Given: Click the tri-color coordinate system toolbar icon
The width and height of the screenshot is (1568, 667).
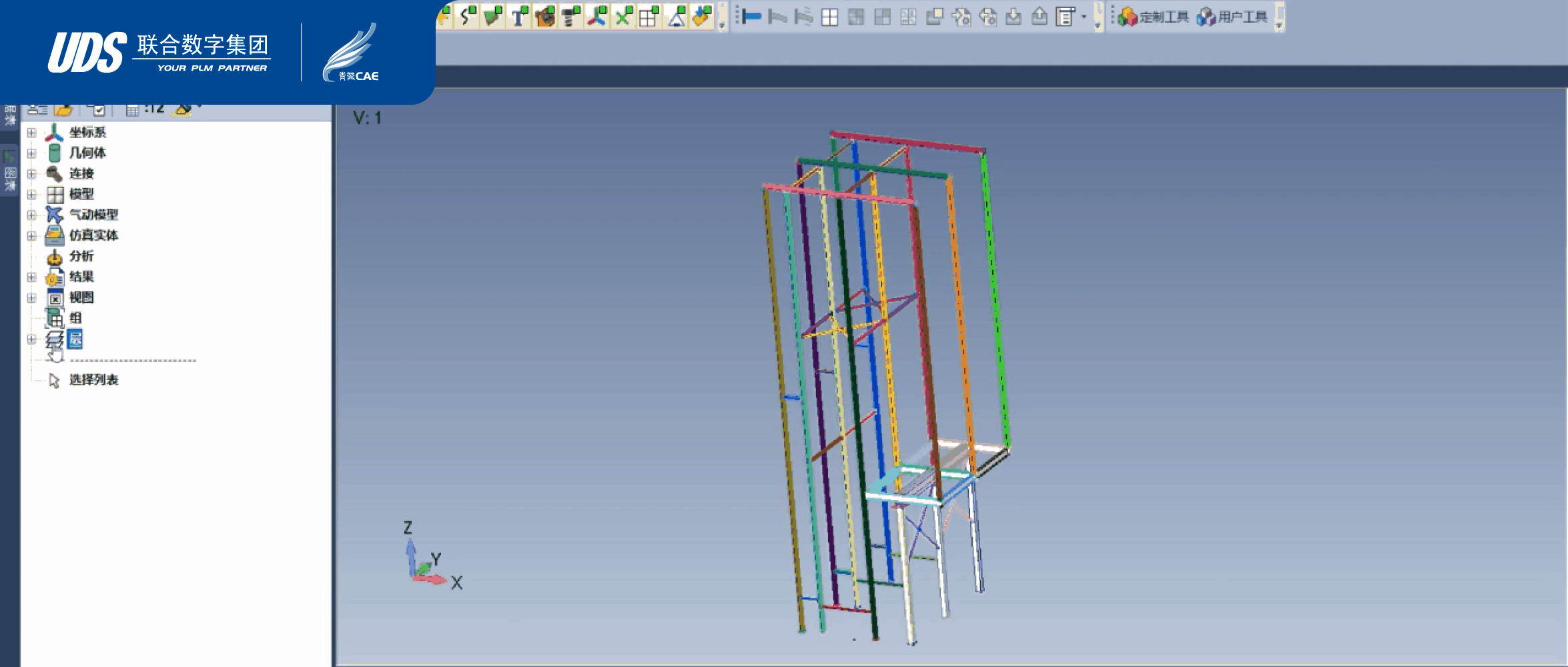Looking at the screenshot, I should pyautogui.click(x=597, y=16).
